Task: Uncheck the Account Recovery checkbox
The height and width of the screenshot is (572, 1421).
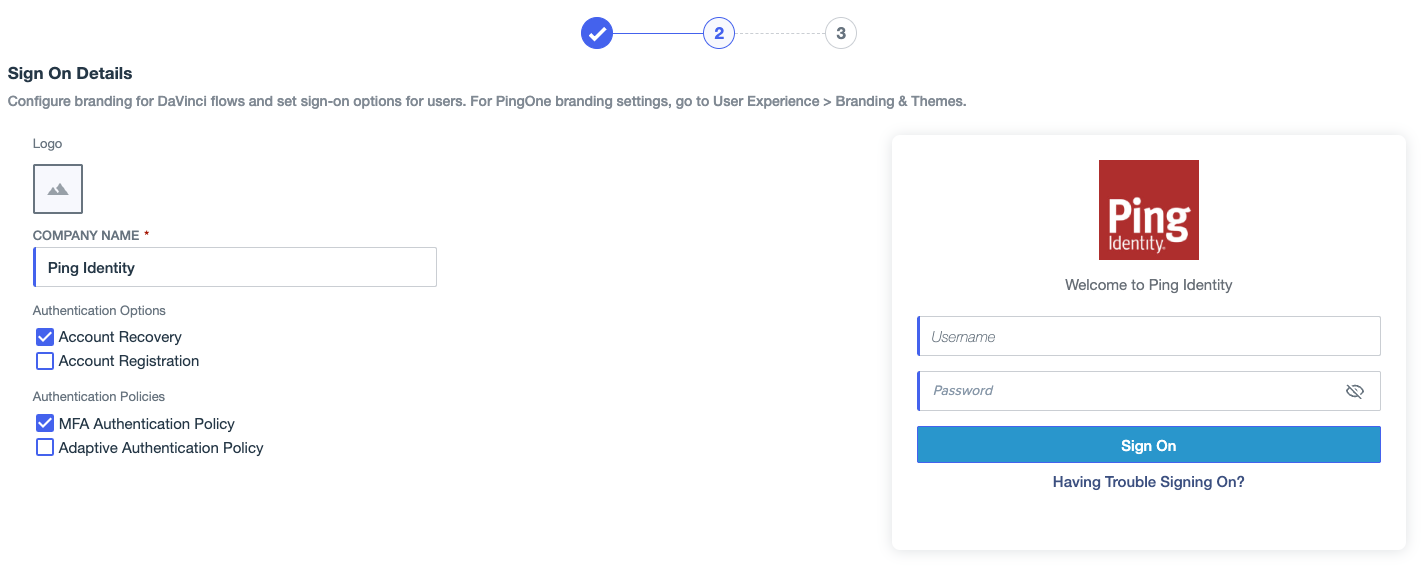Action: point(45,337)
